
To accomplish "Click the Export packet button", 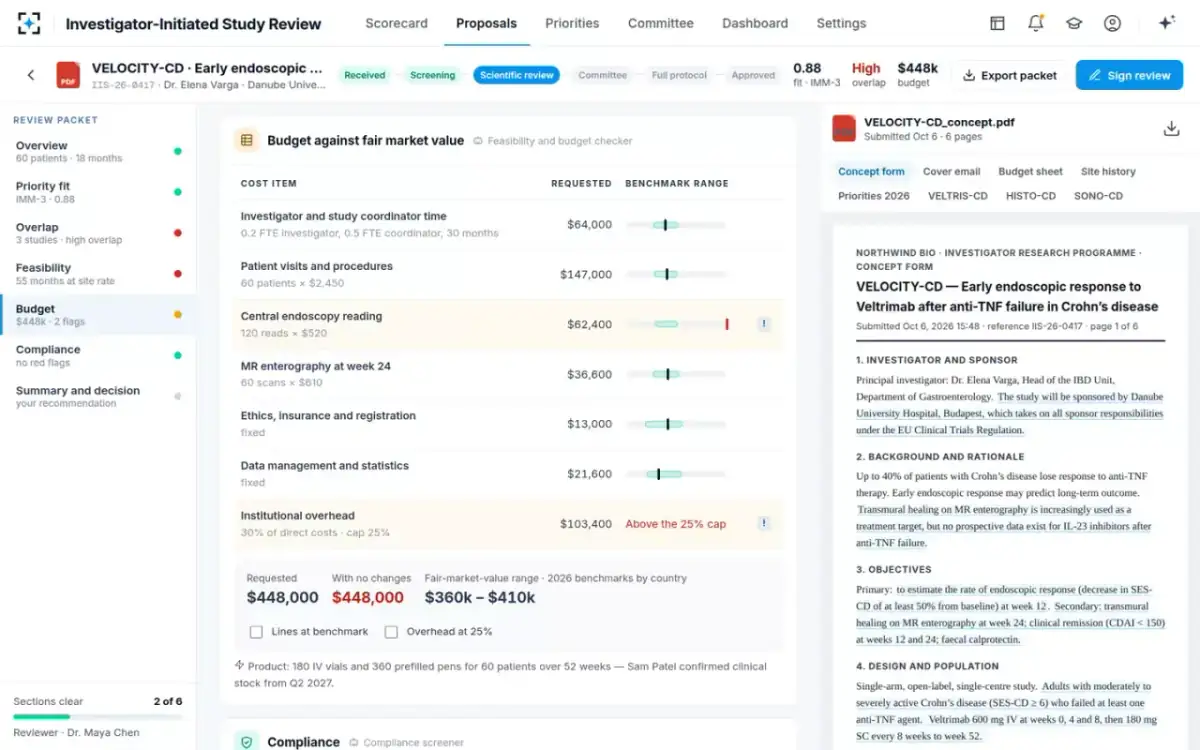I will [1009, 75].
